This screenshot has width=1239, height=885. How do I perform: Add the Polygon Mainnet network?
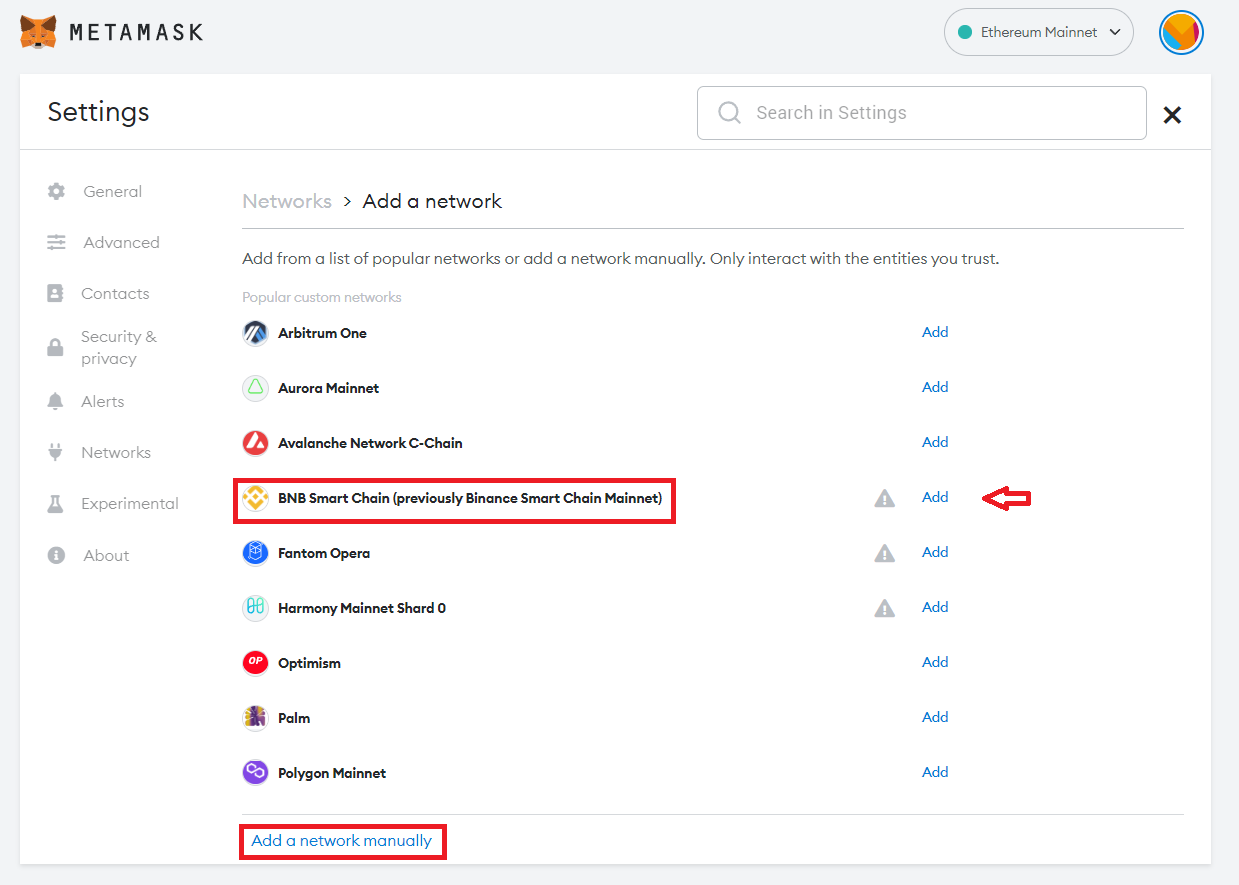[935, 772]
